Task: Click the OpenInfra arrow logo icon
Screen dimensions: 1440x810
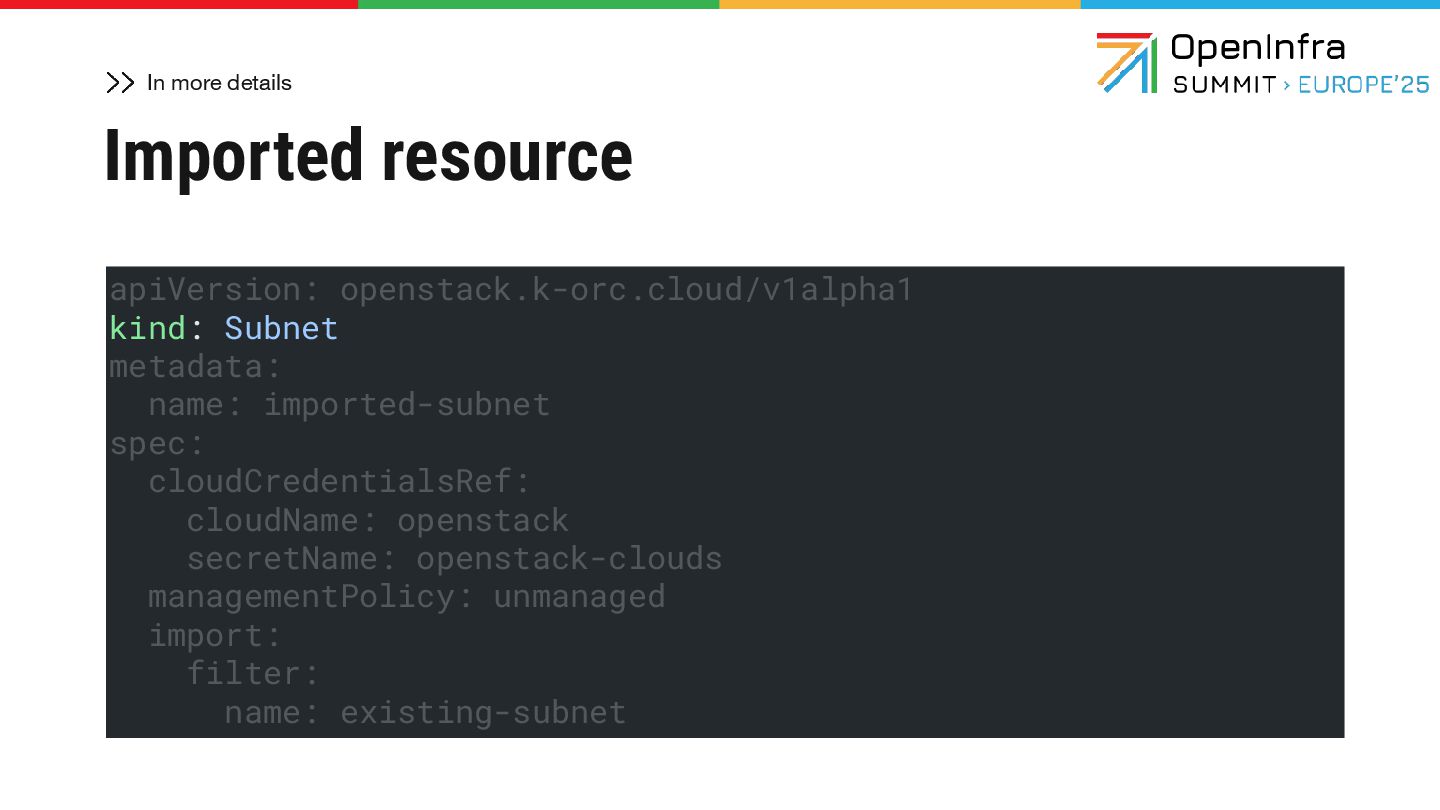Action: point(1126,63)
